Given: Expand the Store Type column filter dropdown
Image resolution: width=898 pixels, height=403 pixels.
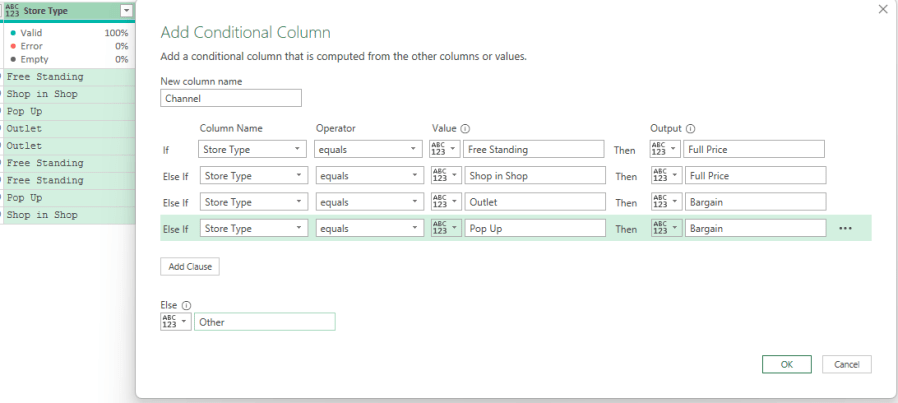Looking at the screenshot, I should pos(125,11).
